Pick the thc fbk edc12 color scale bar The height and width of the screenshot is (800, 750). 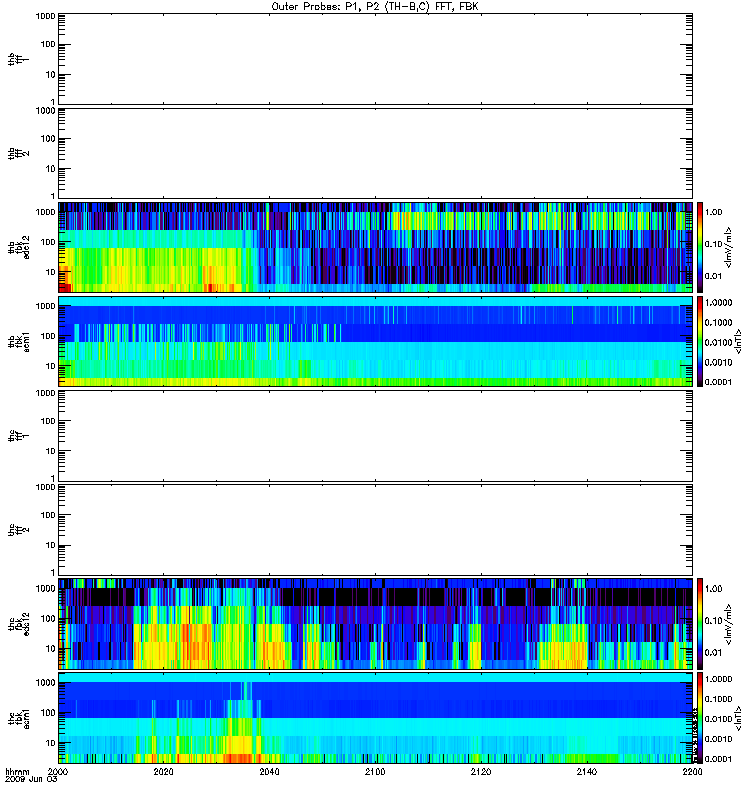click(700, 624)
